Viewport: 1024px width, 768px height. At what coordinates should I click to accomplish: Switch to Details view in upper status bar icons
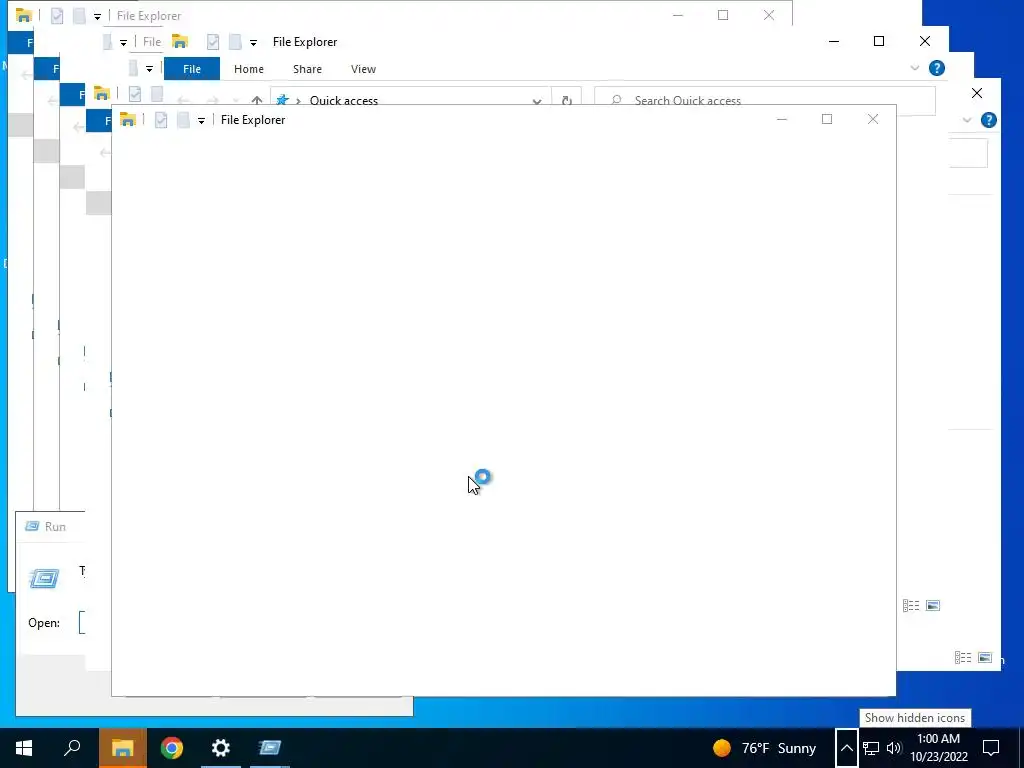click(x=911, y=605)
